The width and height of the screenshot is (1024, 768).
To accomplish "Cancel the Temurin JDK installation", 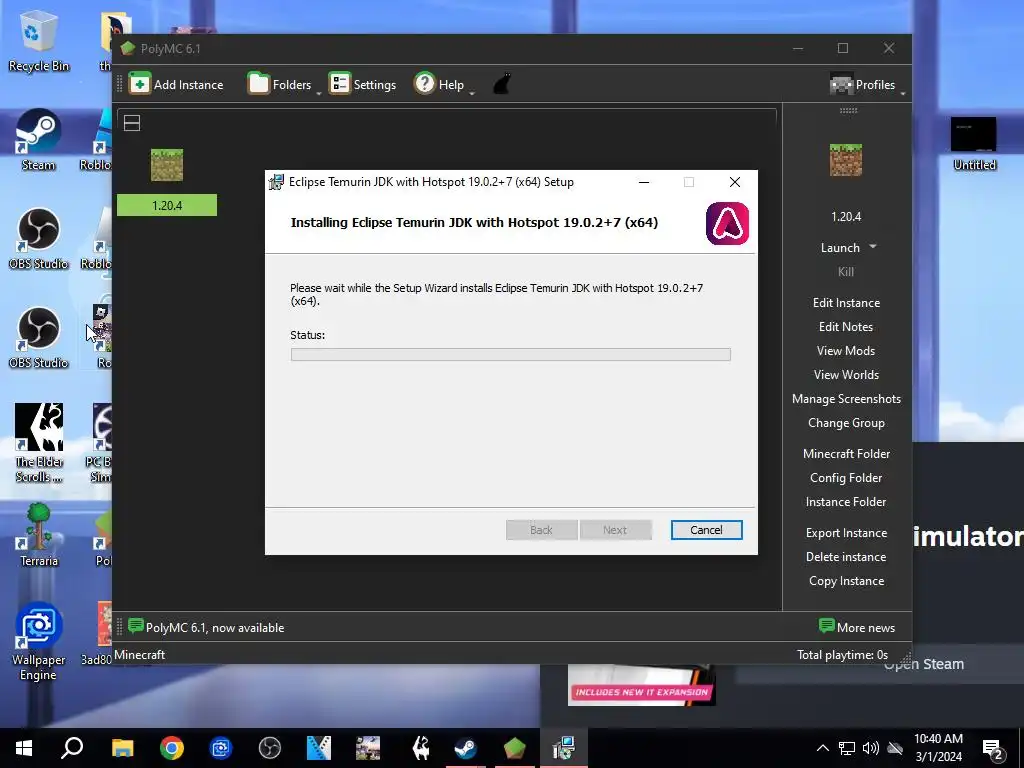I will point(706,530).
